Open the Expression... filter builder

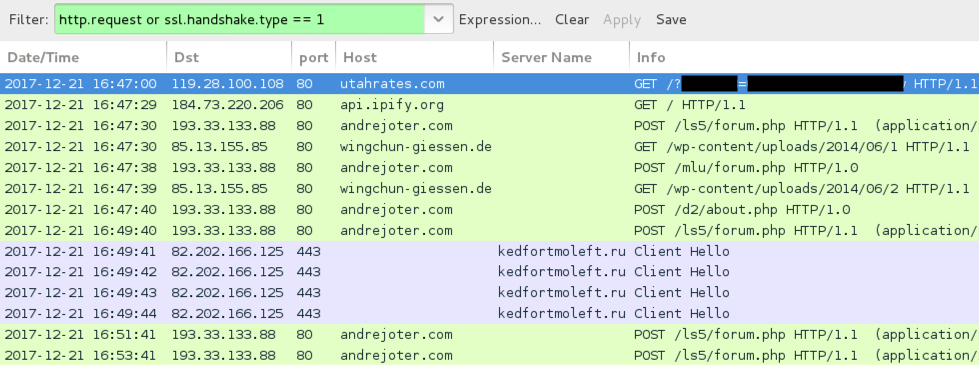pos(499,19)
